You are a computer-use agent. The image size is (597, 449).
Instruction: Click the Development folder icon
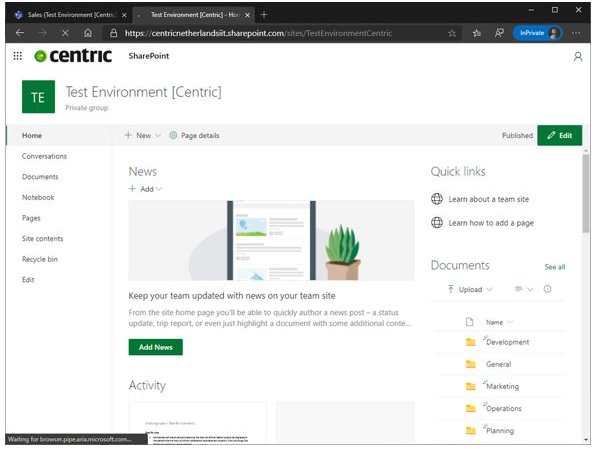tap(471, 342)
